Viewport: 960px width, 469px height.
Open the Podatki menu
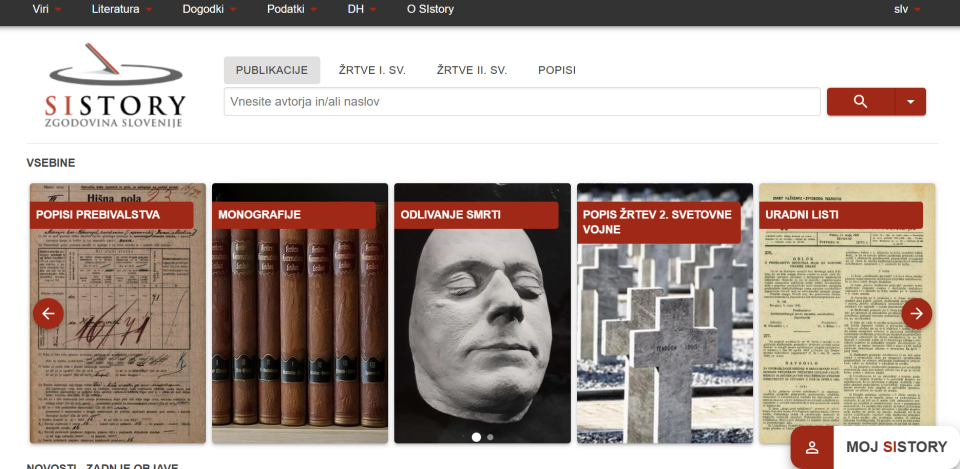(292, 9)
